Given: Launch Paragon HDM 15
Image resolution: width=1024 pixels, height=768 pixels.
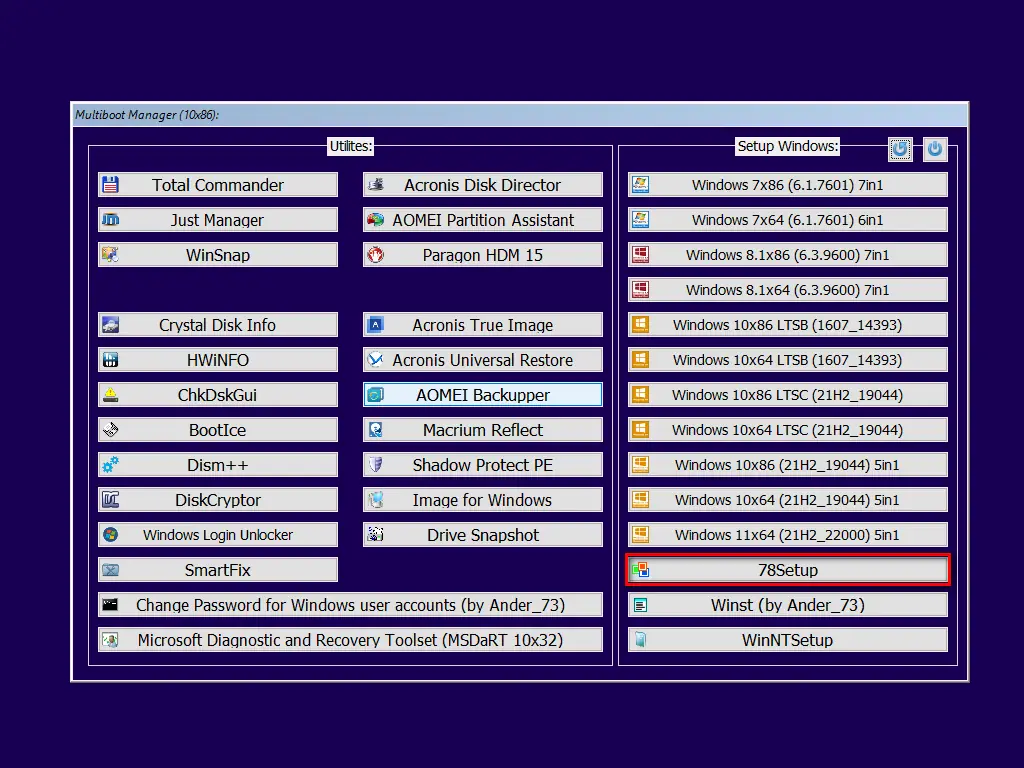Looking at the screenshot, I should pyautogui.click(x=482, y=254).
